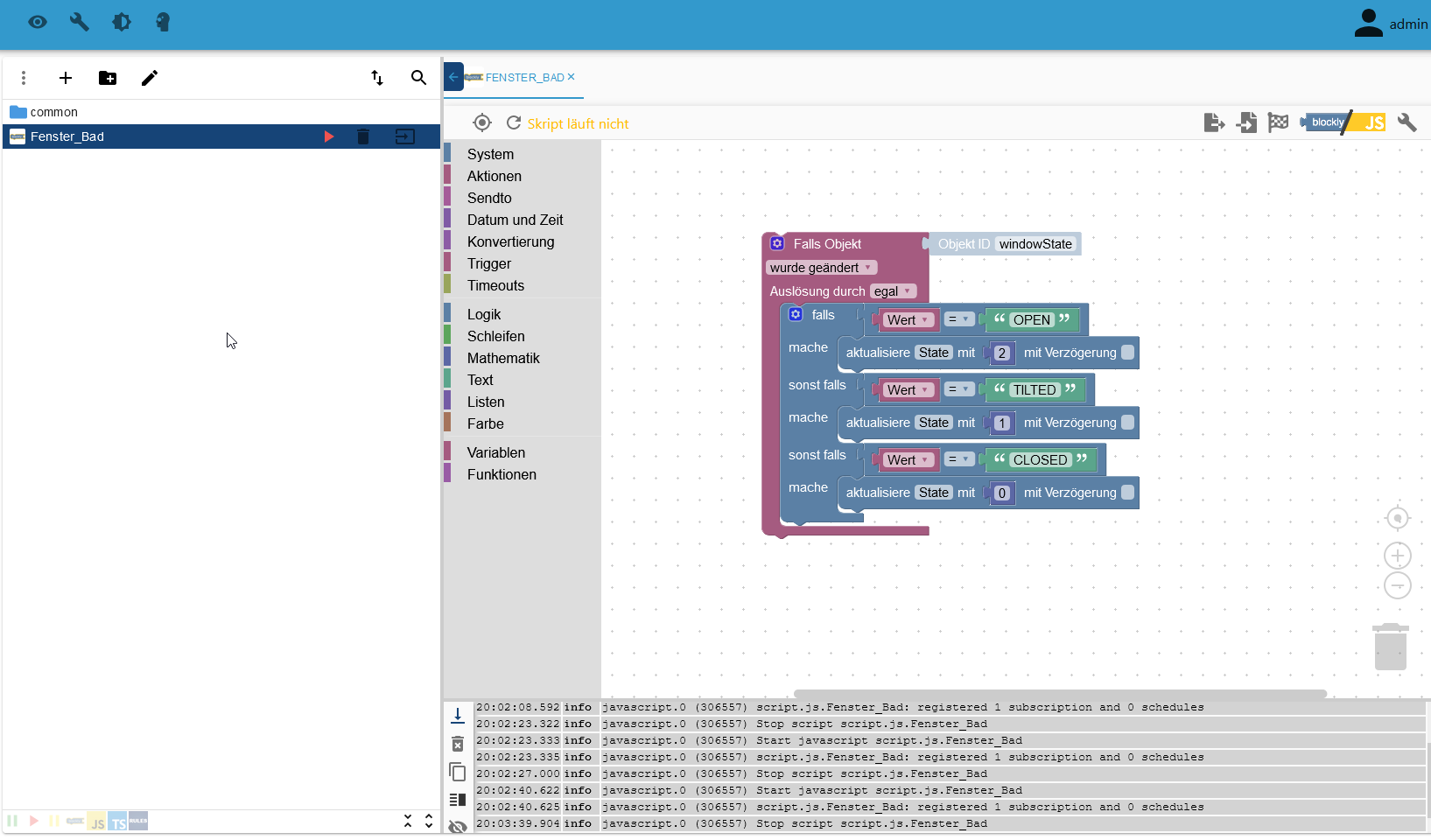Start the Fenster_Bad script with play button
Image resolution: width=1431 pixels, height=840 pixels.
tap(329, 136)
